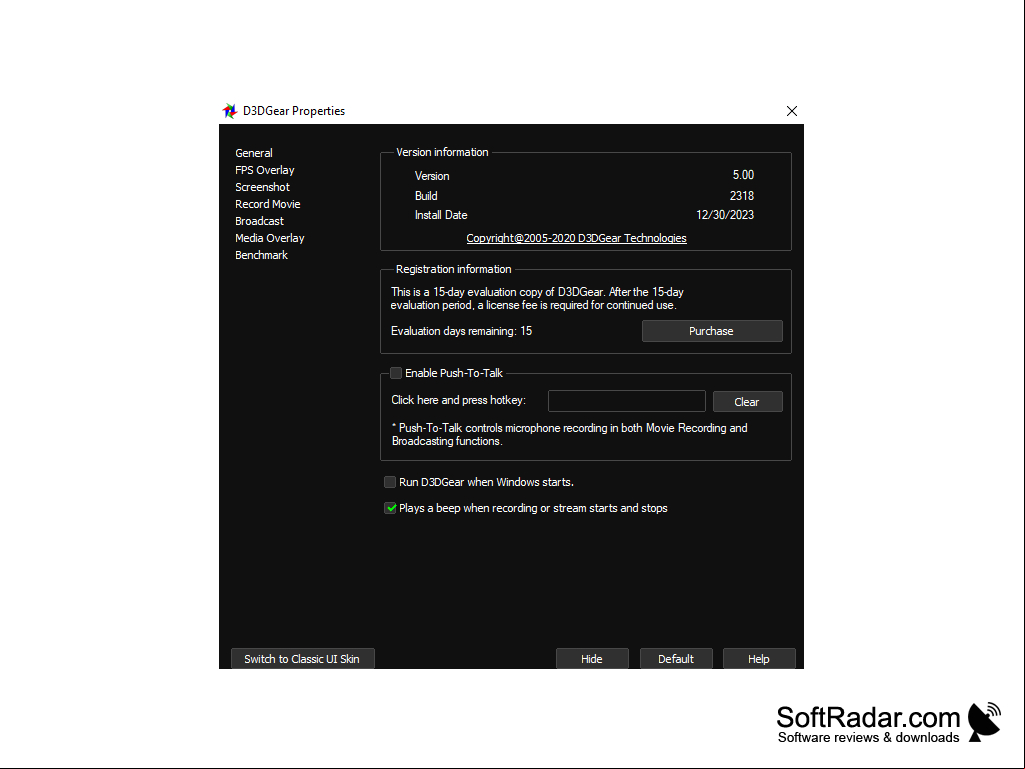Viewport: 1025px width, 769px height.
Task: Select the version number 5.00
Action: click(743, 175)
